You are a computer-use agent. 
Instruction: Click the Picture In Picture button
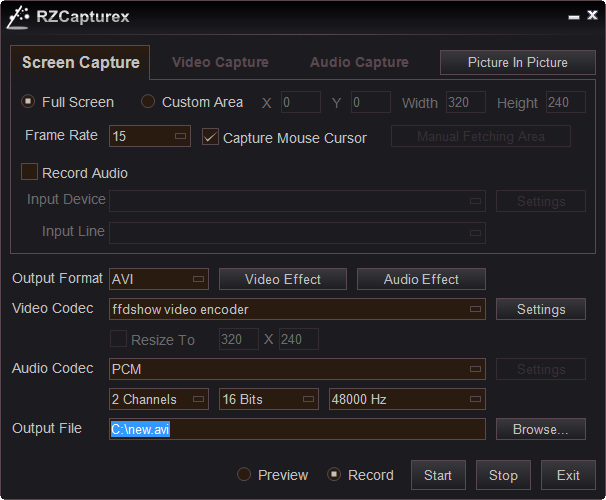point(517,62)
